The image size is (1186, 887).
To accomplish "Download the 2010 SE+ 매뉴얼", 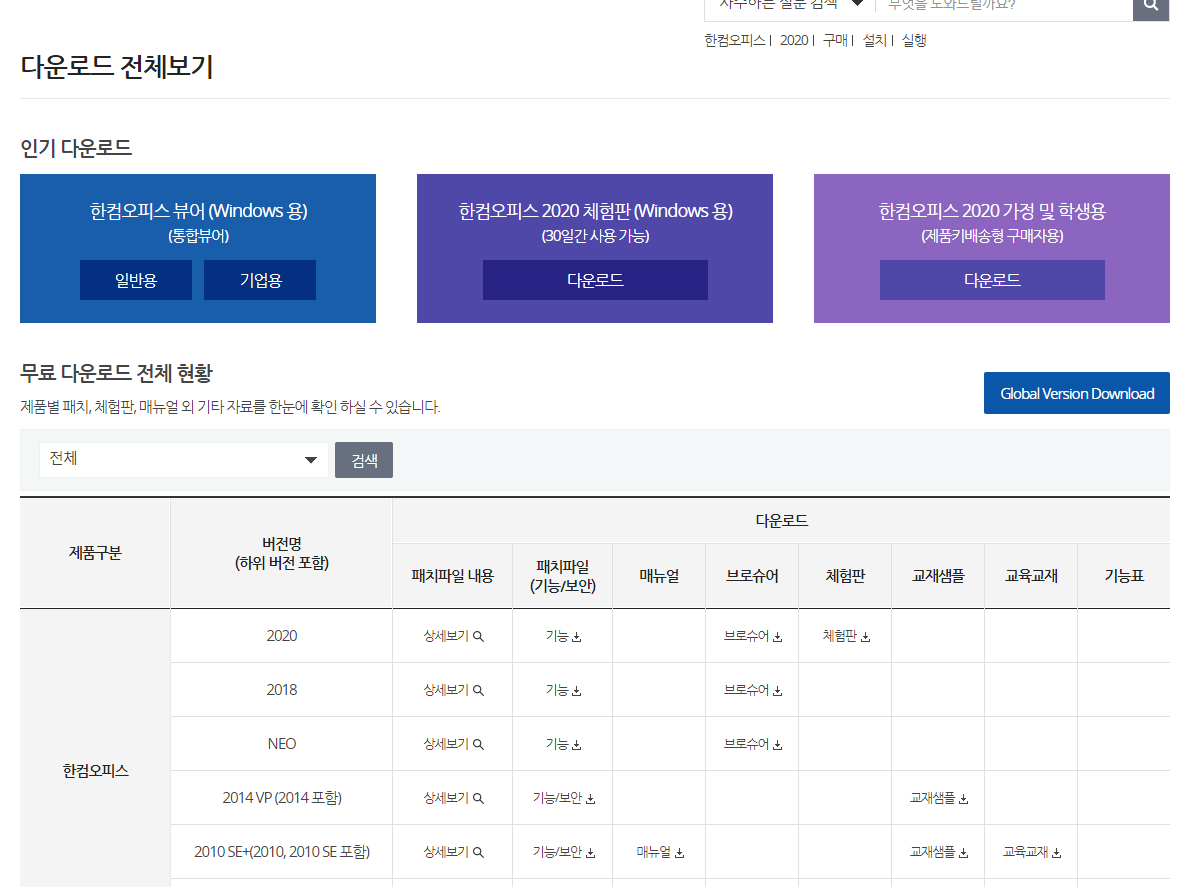I will tap(660, 852).
